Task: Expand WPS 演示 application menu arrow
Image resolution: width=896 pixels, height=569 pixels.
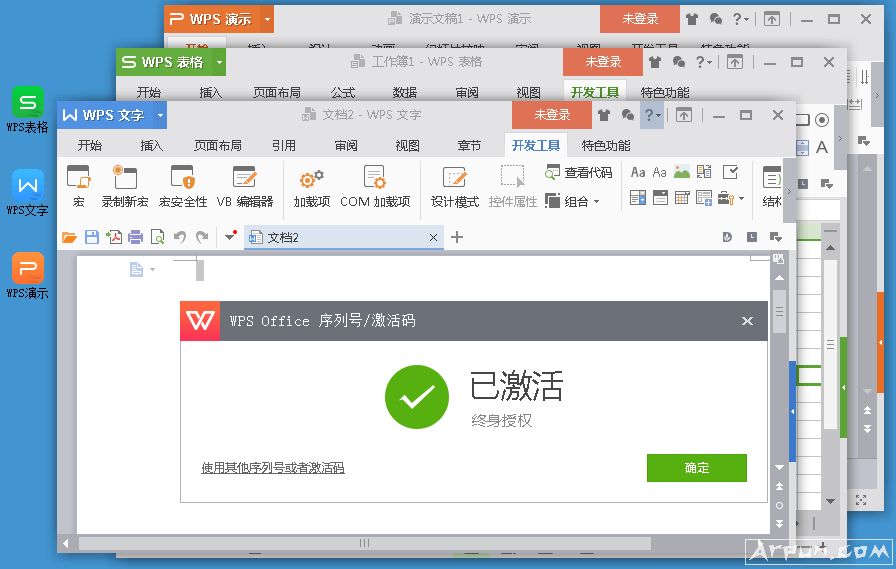Action: tap(267, 19)
